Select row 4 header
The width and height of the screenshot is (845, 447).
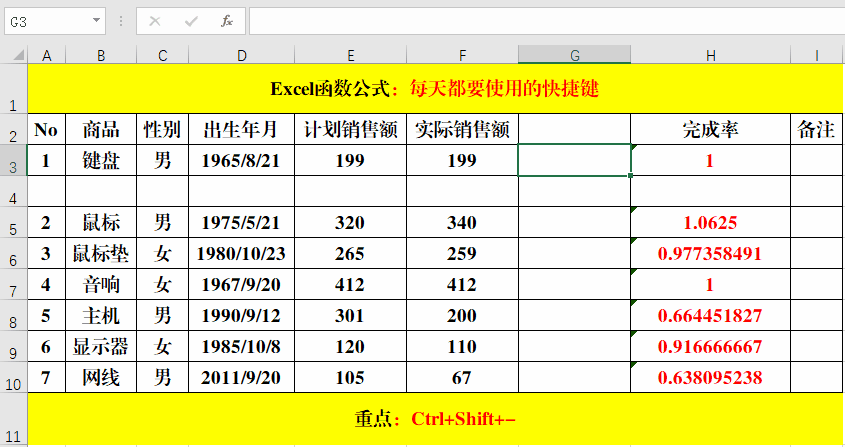[x=13, y=191]
